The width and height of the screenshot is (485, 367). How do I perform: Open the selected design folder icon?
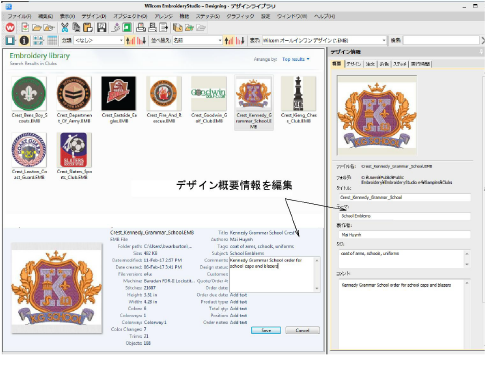(36, 28)
